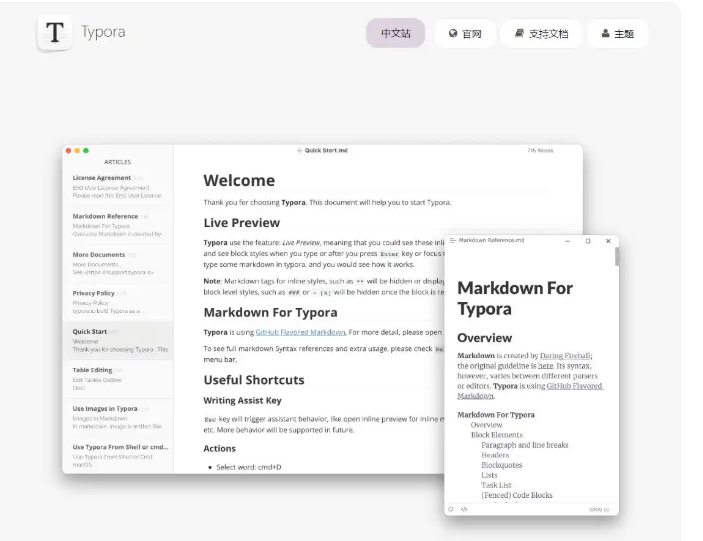Open Privacy Policy in the articles sidebar
The height and width of the screenshot is (541, 703).
[117, 302]
